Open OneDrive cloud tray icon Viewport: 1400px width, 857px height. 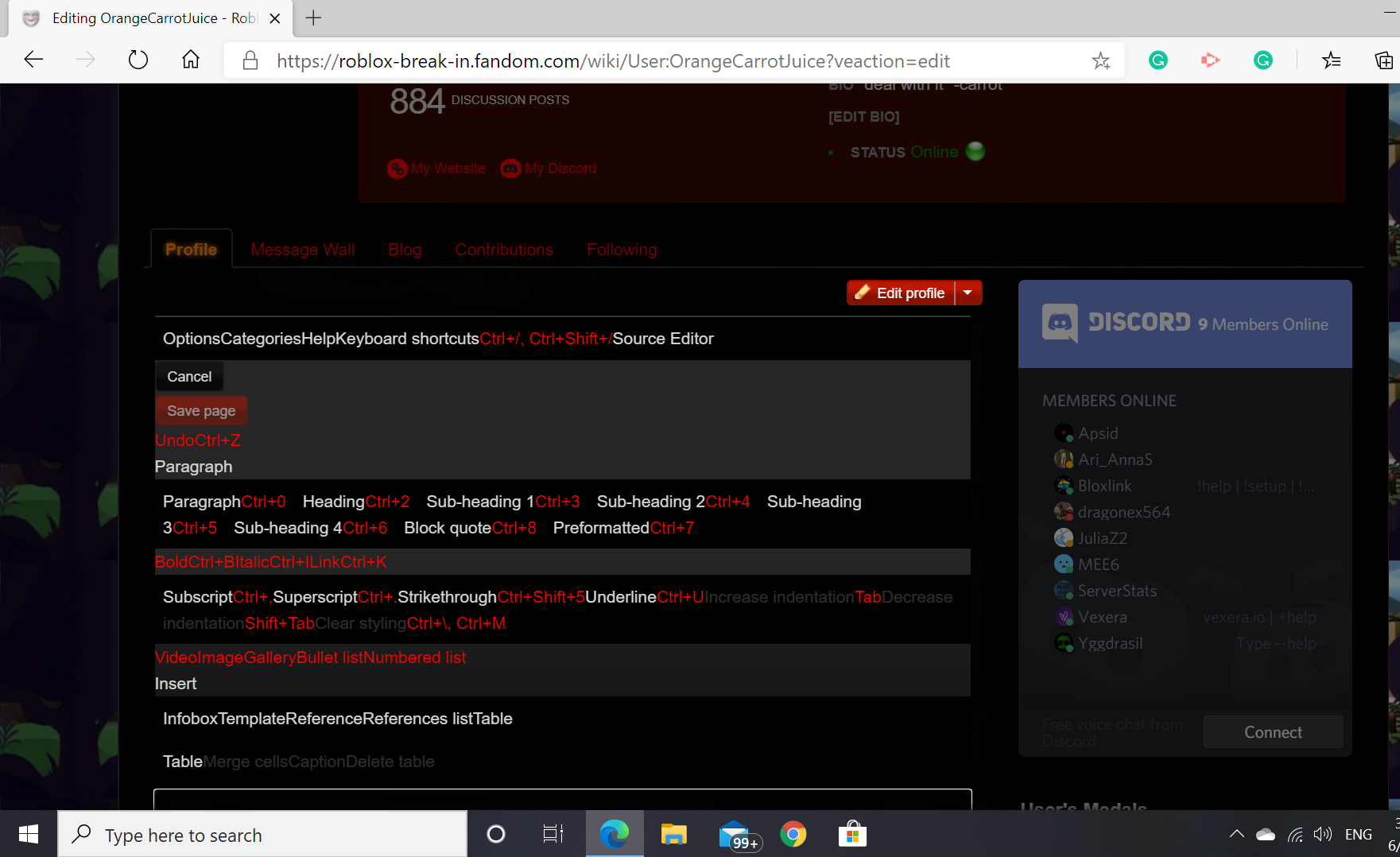1266,835
